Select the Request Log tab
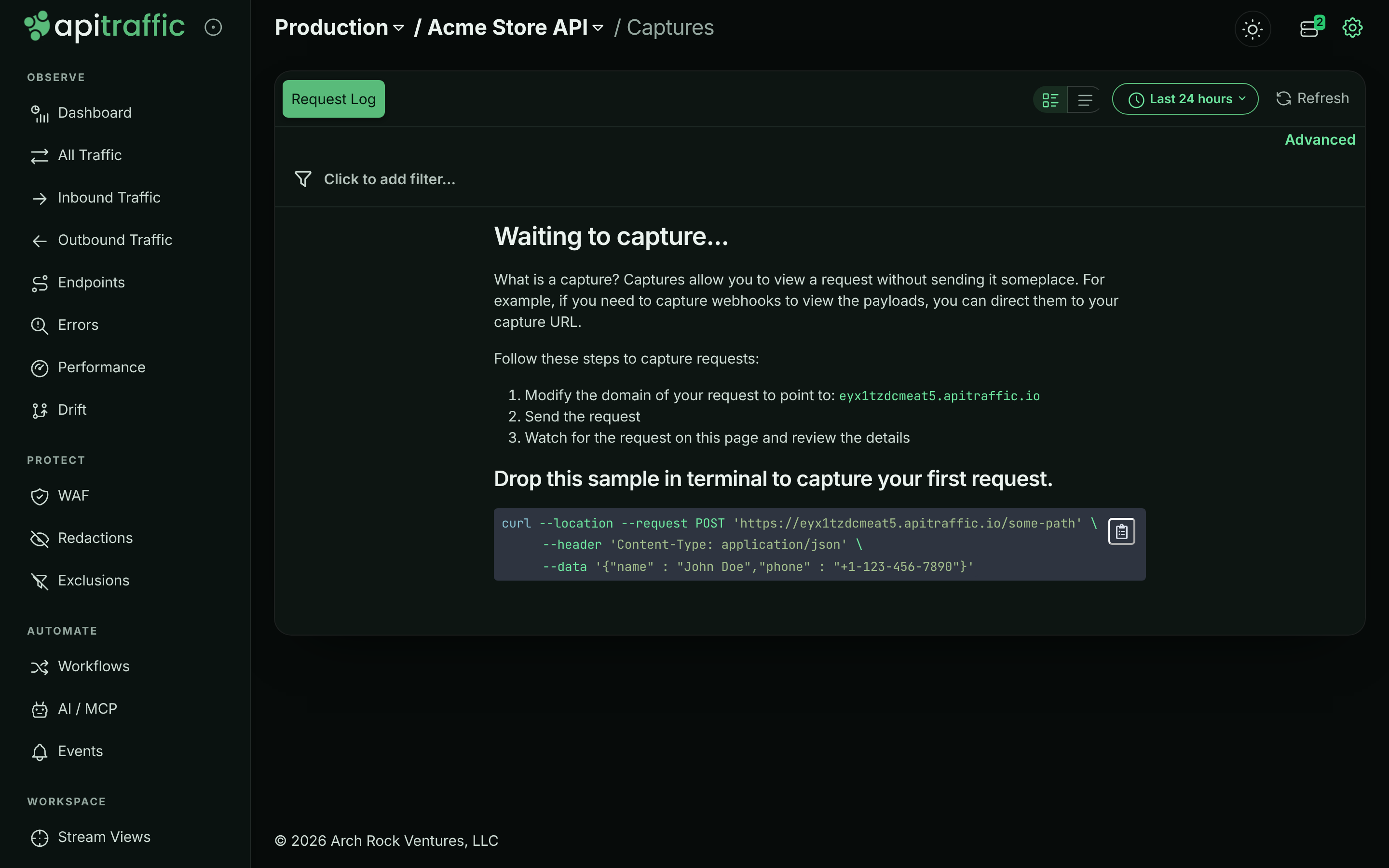 333,99
